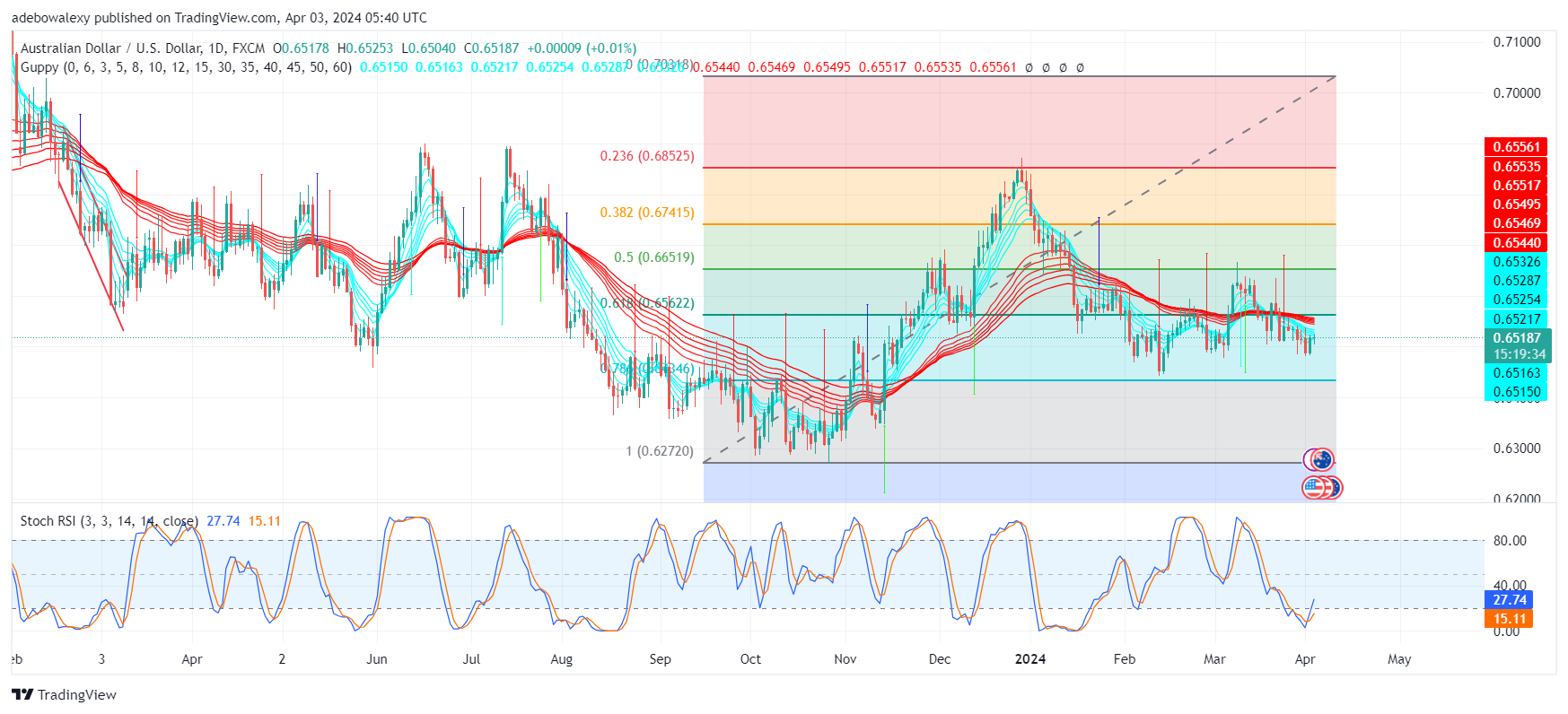1568x714 pixels.
Task: Click the cyan 0.65287 price axis label
Action: click(x=1516, y=281)
